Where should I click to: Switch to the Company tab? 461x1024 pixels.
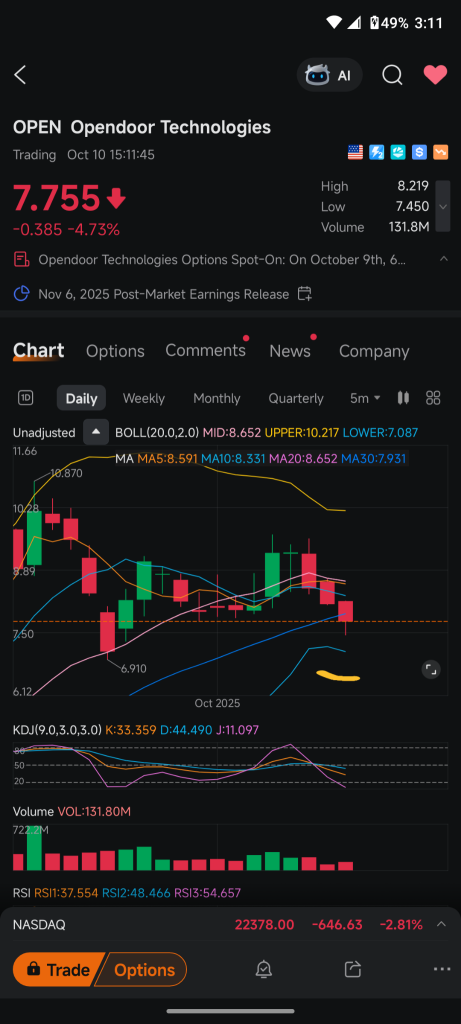tap(374, 351)
